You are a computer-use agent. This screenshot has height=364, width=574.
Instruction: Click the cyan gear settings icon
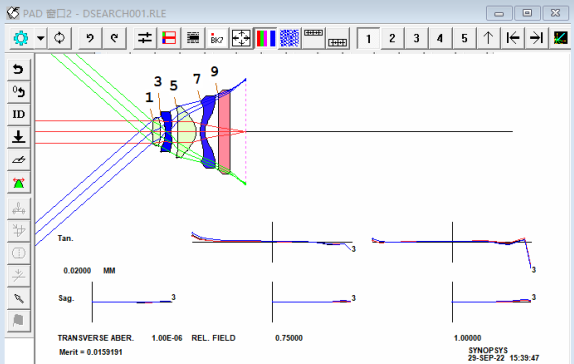click(21, 38)
